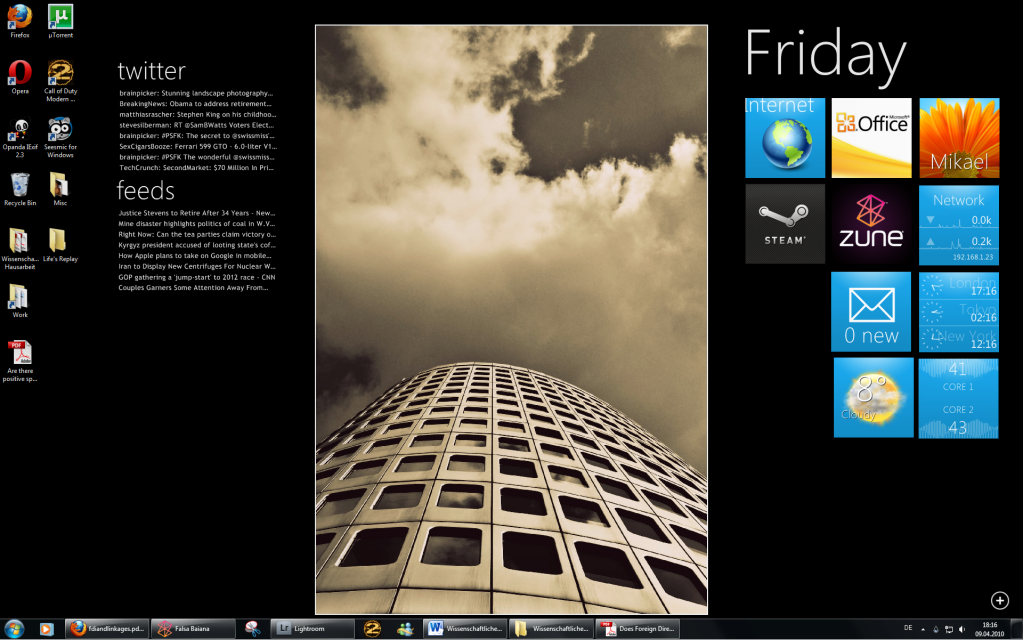This screenshot has height=640, width=1023.
Task: Open the mail tile showing 0 new
Action: point(871,311)
